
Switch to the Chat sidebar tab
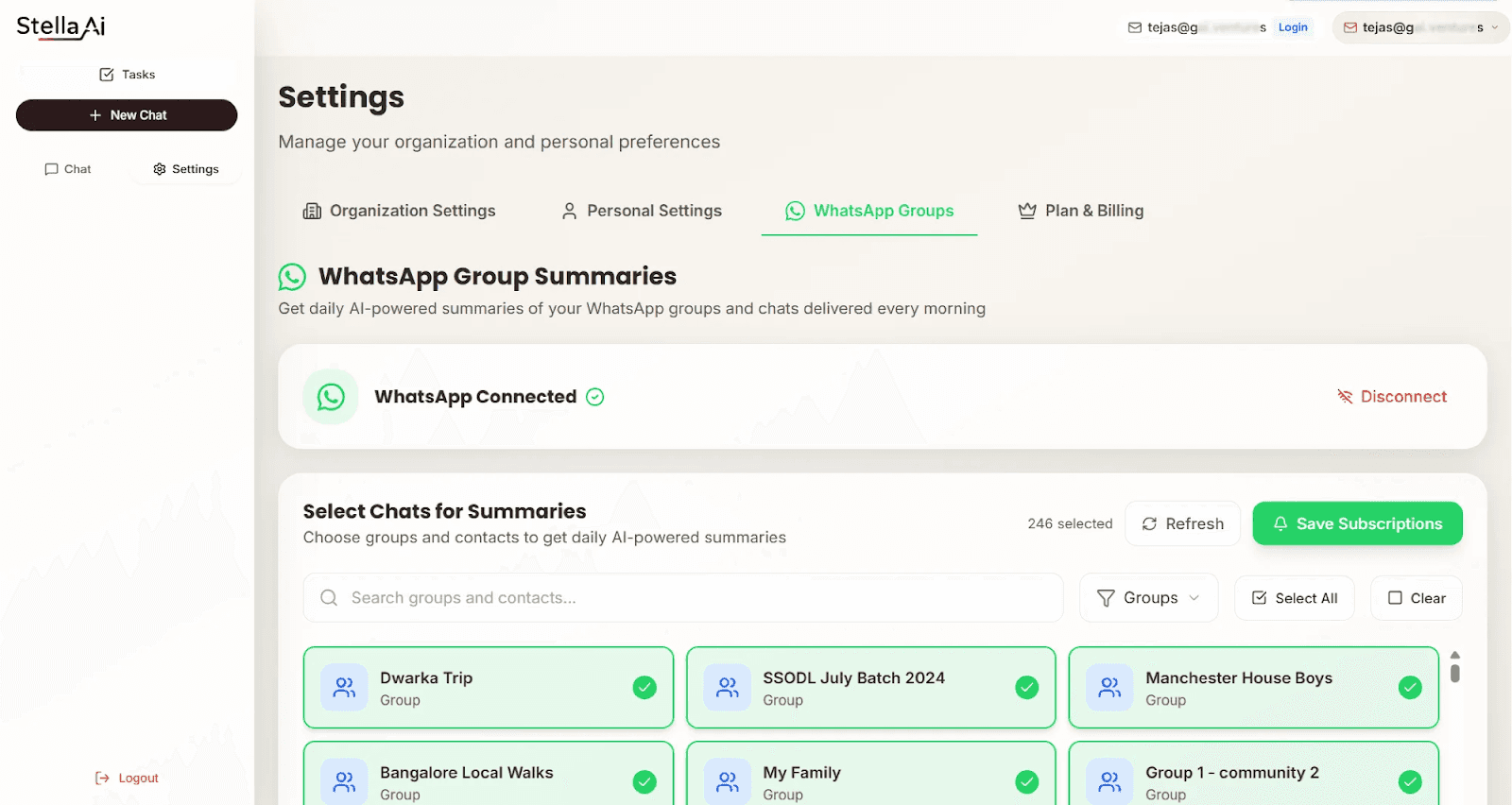click(x=68, y=169)
